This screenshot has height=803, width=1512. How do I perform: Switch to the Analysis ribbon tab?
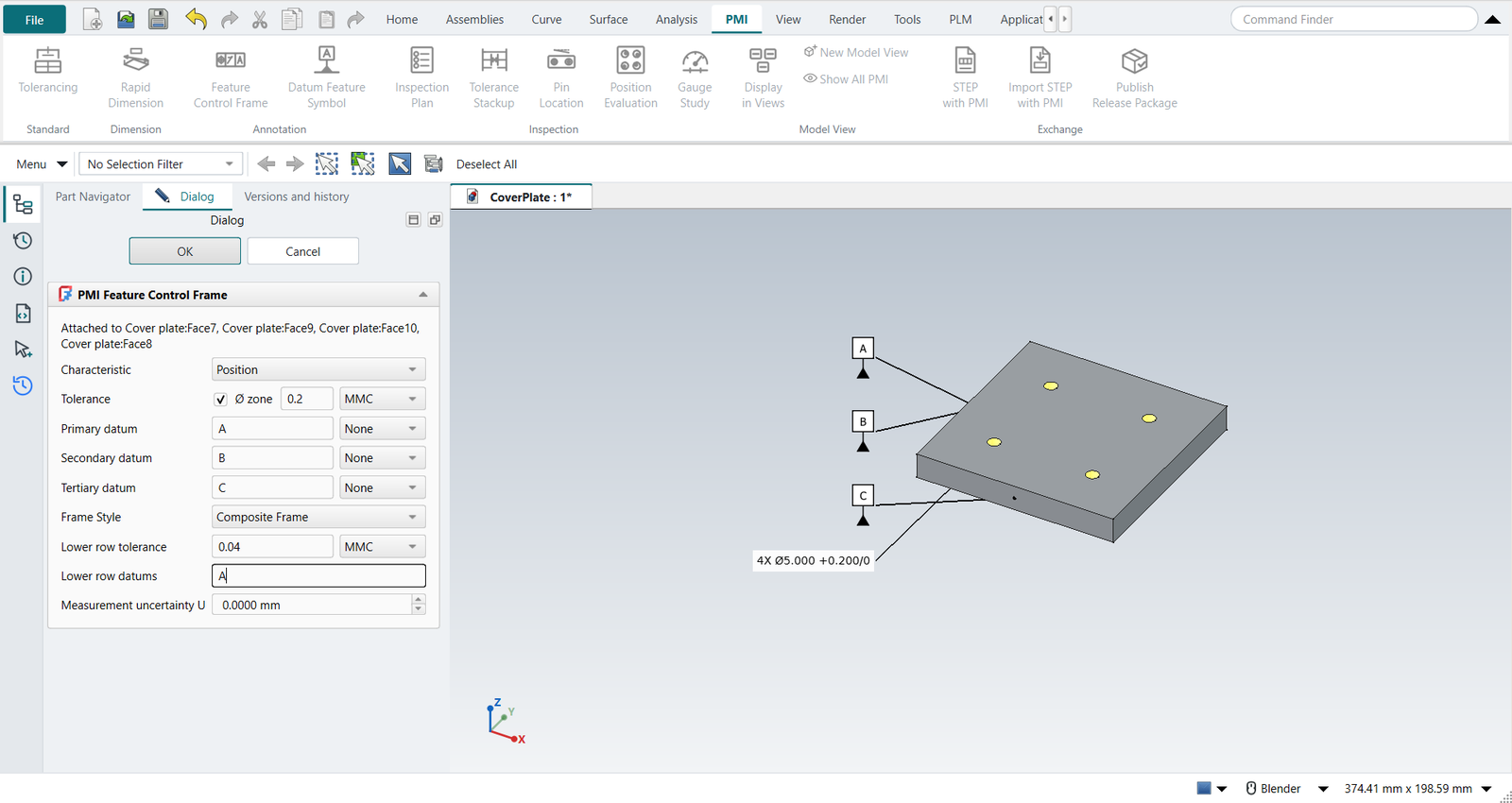[677, 19]
